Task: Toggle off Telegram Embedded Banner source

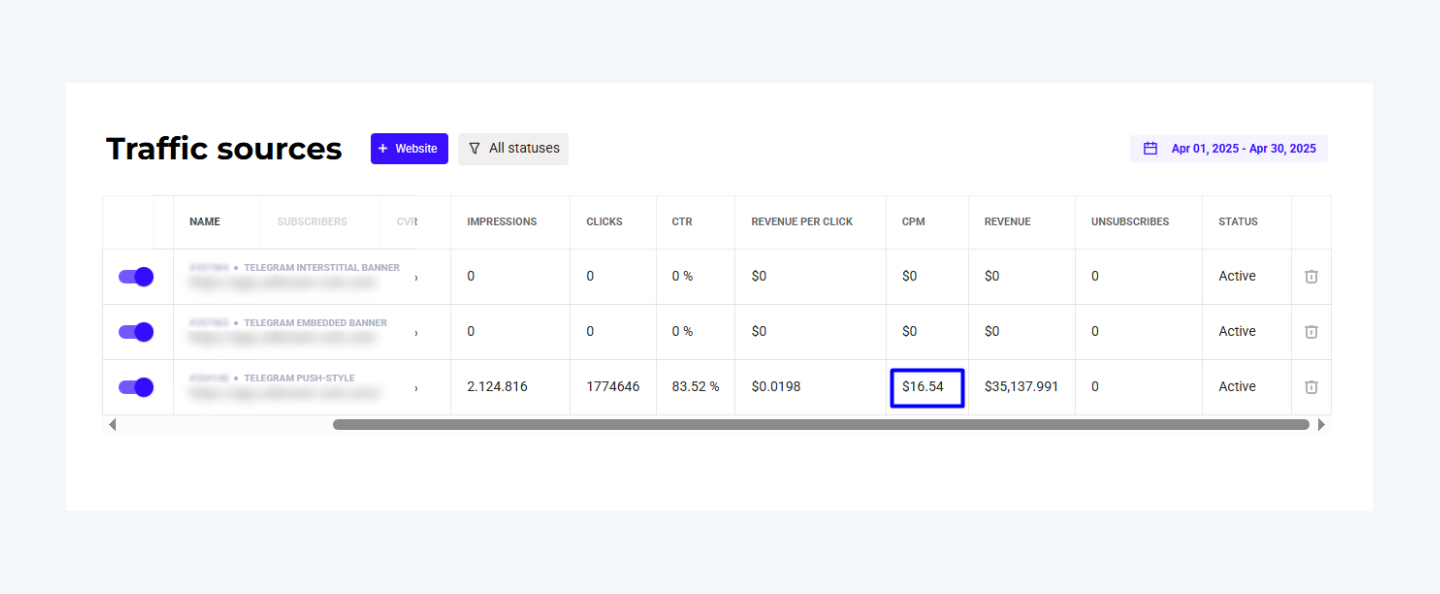Action: point(136,332)
